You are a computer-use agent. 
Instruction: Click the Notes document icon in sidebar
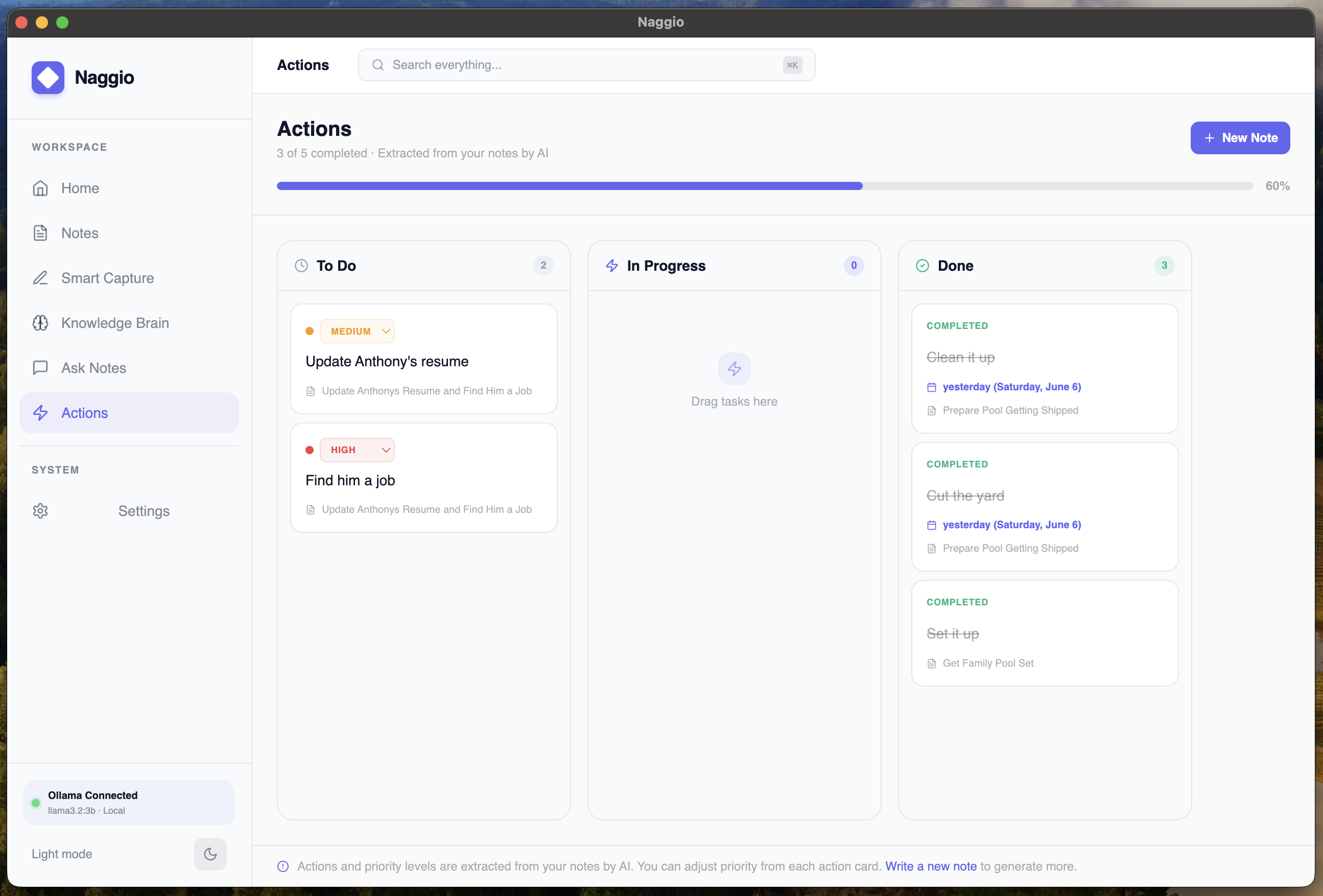tap(40, 233)
